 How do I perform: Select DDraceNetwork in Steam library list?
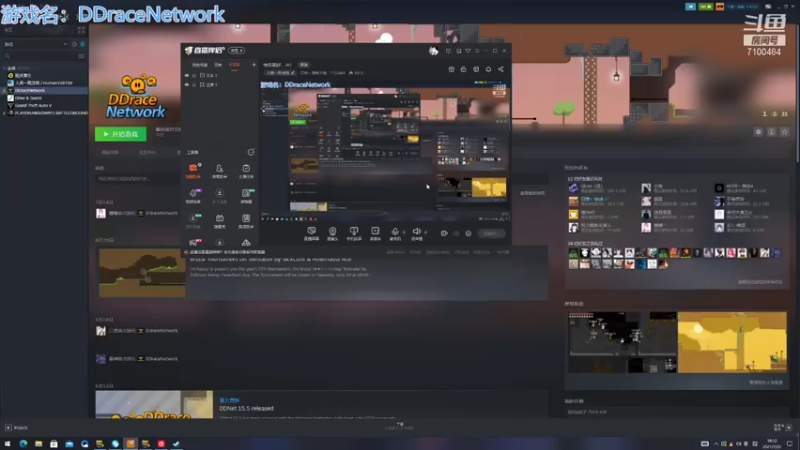44,90
